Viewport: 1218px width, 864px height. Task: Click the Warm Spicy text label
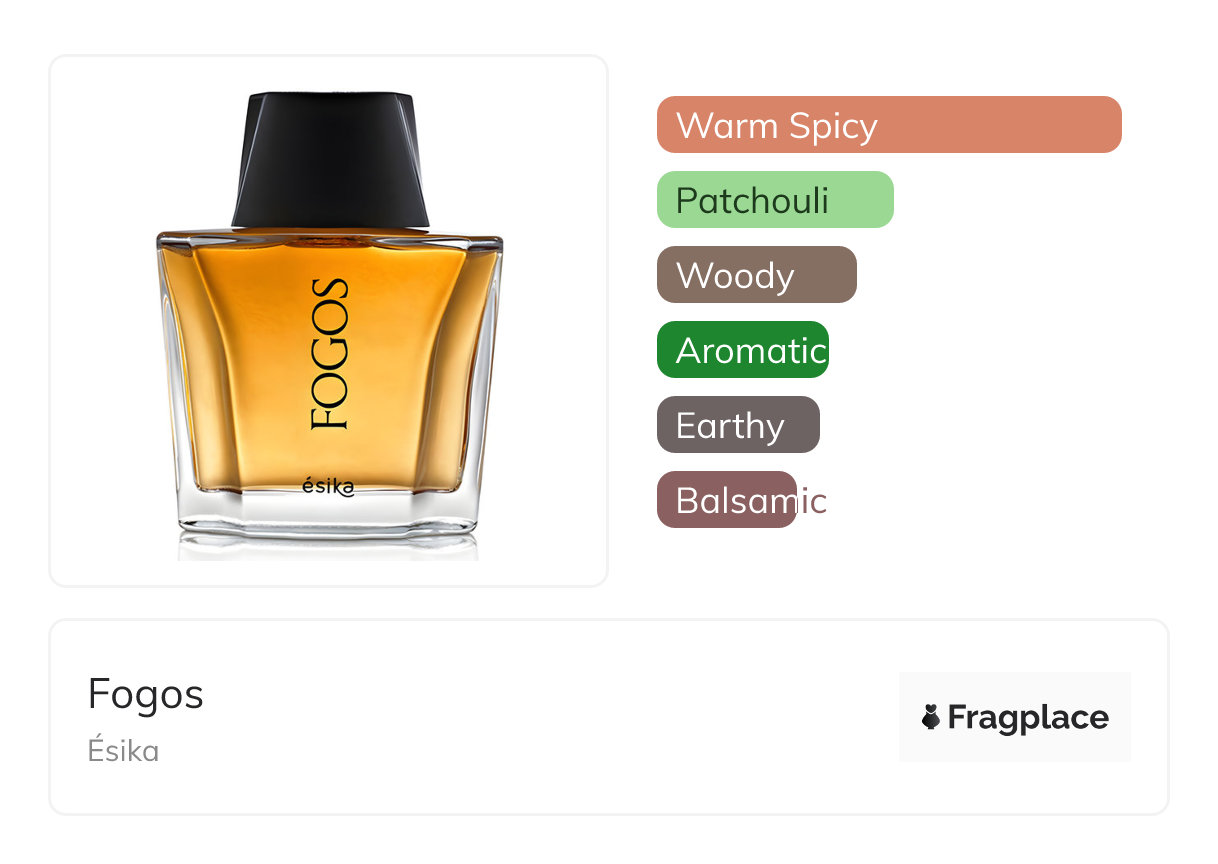tap(777, 126)
